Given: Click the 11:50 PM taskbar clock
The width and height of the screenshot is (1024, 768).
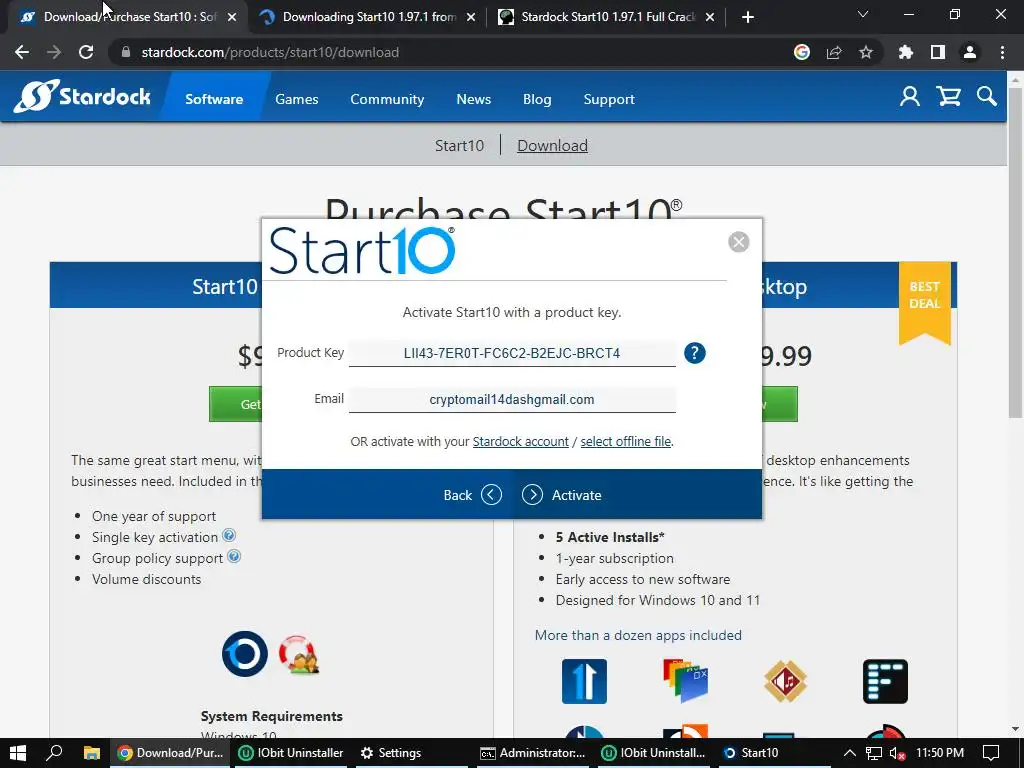Looking at the screenshot, I should point(940,753).
